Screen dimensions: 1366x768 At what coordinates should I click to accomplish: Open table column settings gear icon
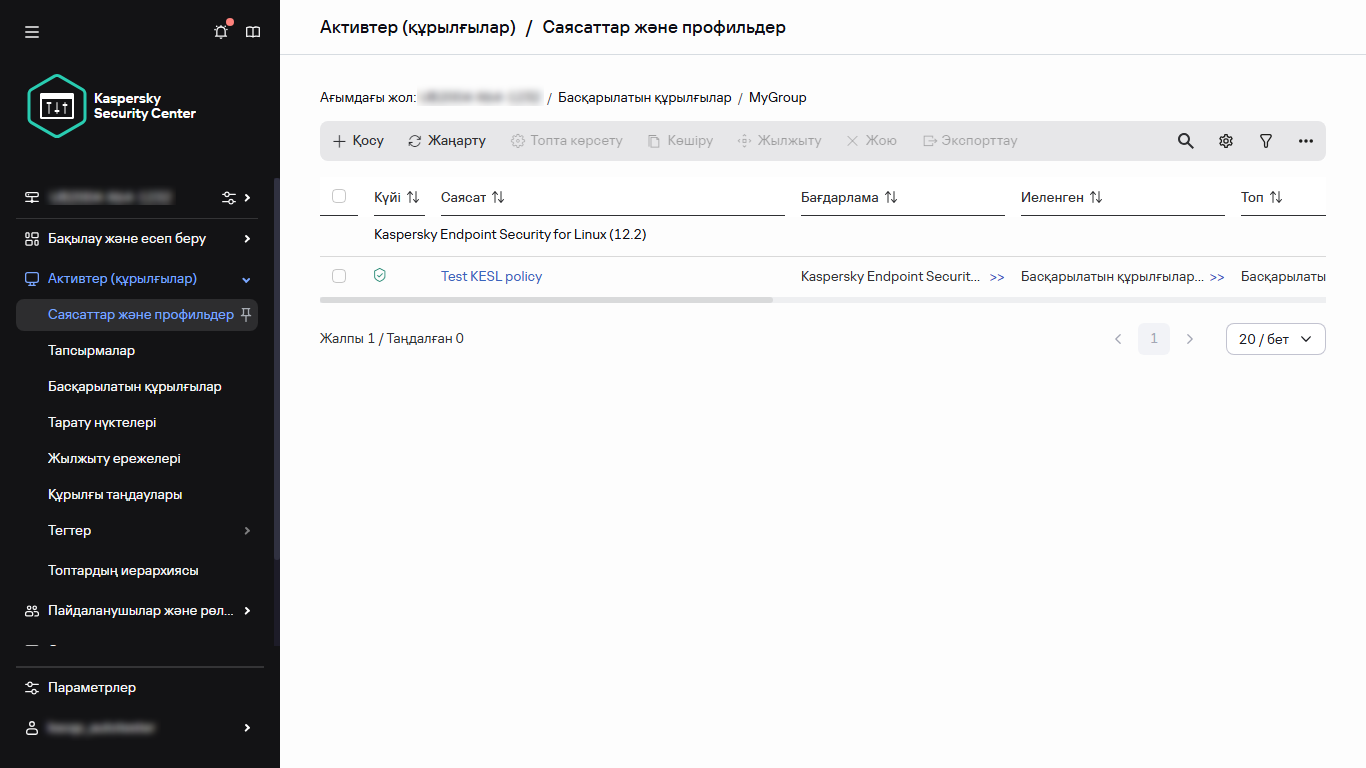1225,141
